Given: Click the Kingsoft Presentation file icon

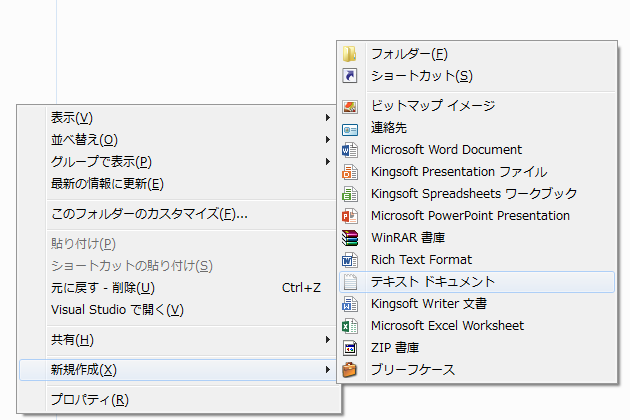Looking at the screenshot, I should pyautogui.click(x=350, y=172).
